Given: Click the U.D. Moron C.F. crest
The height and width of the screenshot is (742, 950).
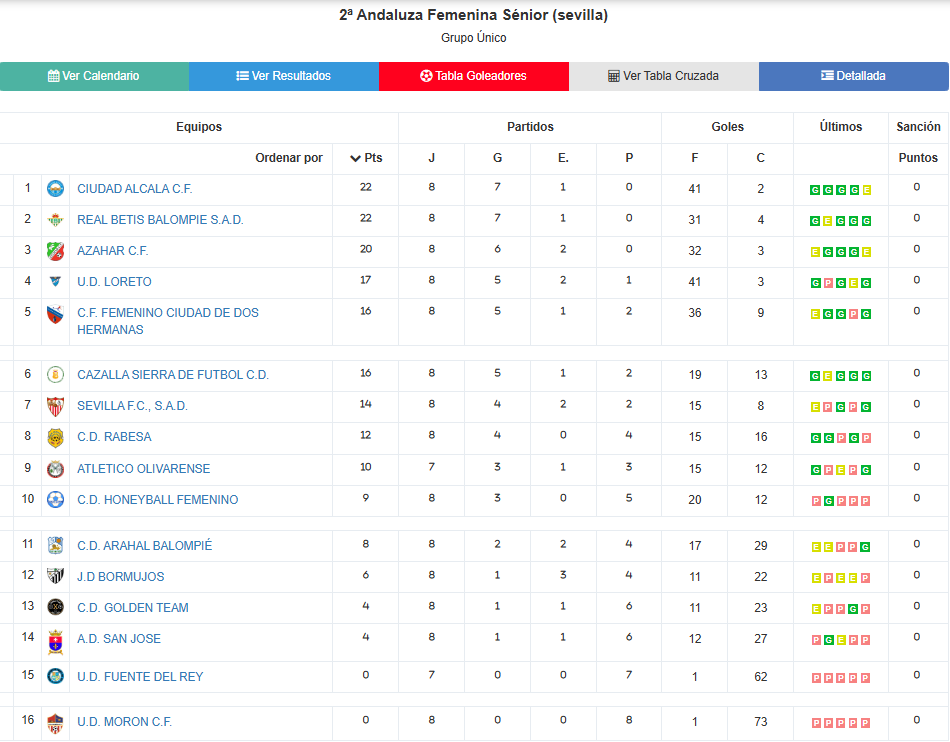Looking at the screenshot, I should 55,723.
